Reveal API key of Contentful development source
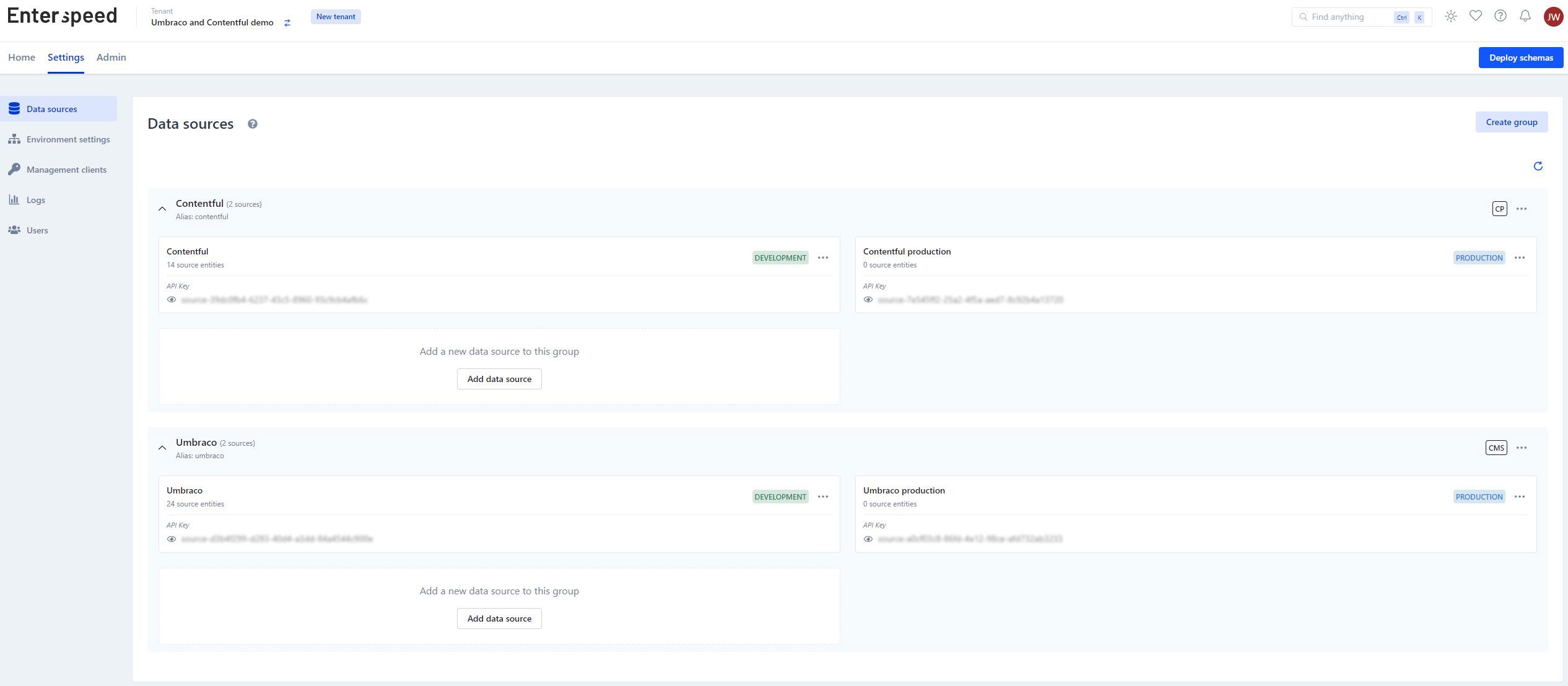Screen dimensions: 1568x686 172,300
